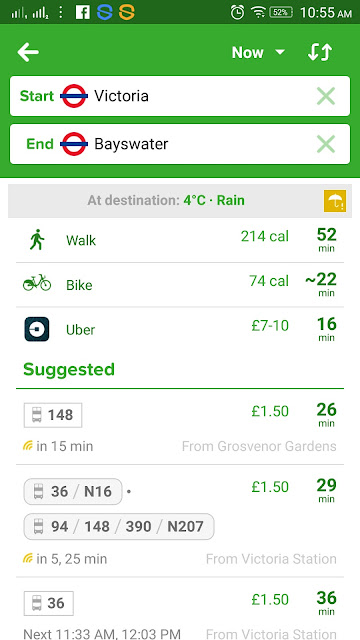Edit the End Bayswater input field
360x640 pixels.
click(x=180, y=144)
